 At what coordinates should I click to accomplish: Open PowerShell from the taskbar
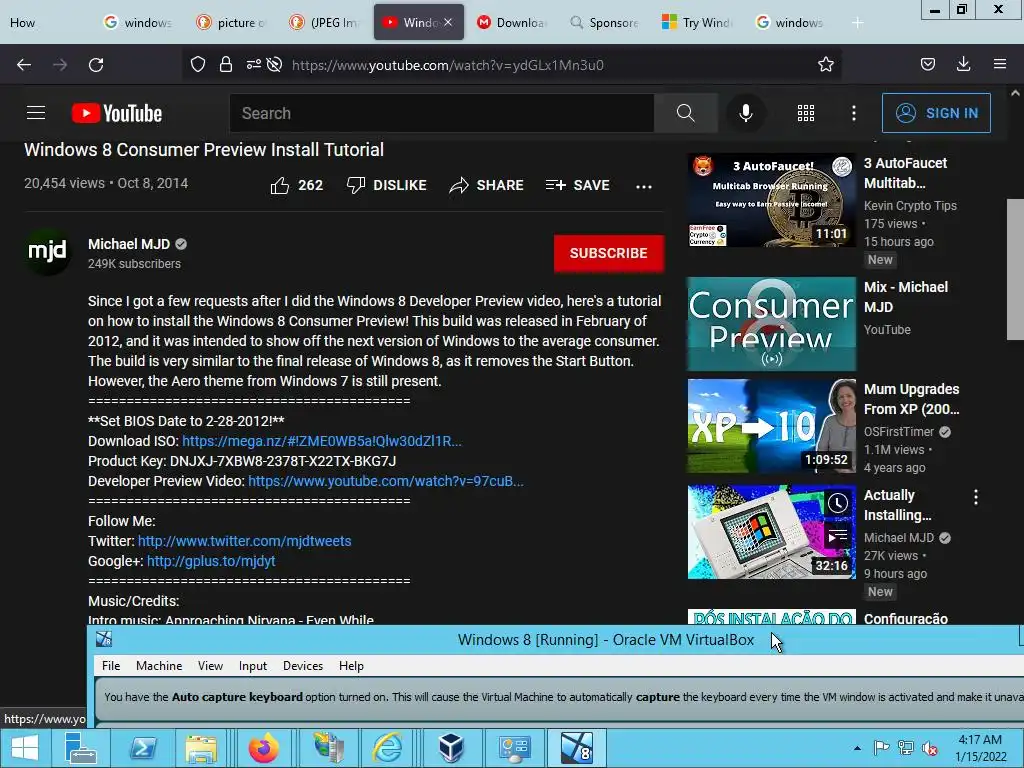(x=143, y=748)
